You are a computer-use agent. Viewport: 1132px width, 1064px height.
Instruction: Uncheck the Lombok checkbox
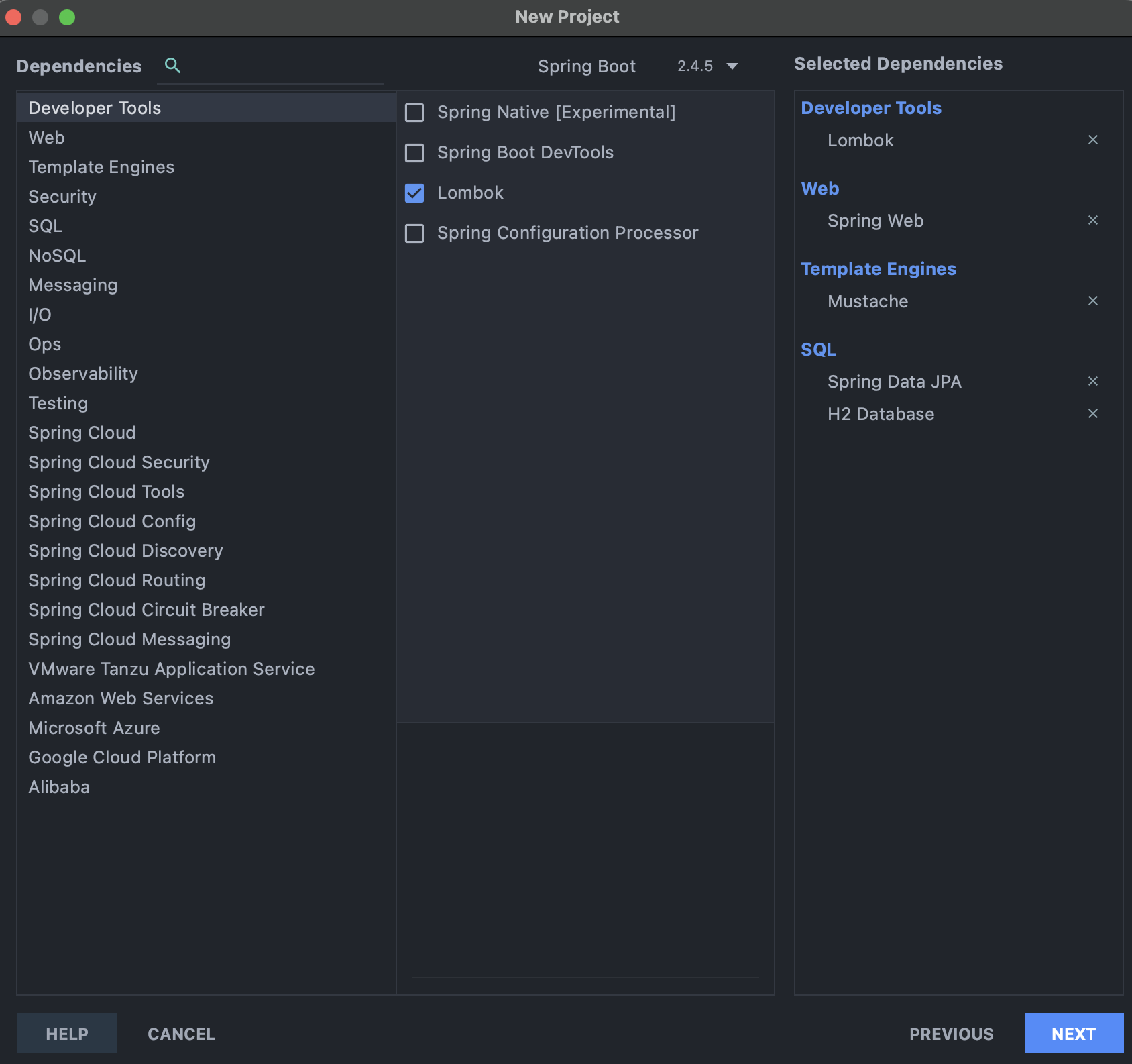click(x=414, y=193)
